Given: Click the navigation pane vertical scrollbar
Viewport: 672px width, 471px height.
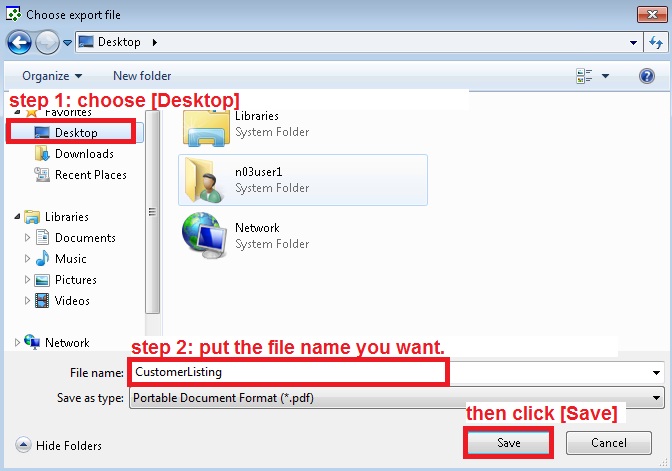Looking at the screenshot, I should (x=152, y=211).
